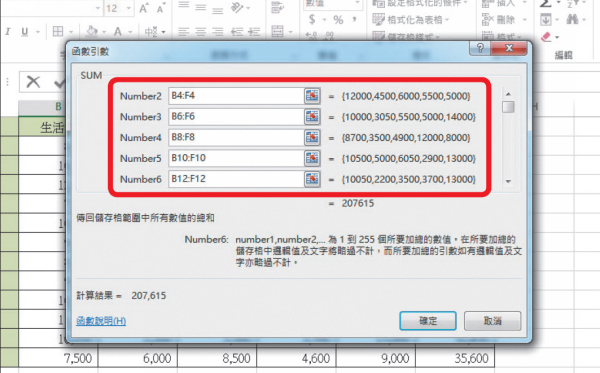
Task: Increase font size with larger A icon
Action: pyautogui.click(x=144, y=8)
